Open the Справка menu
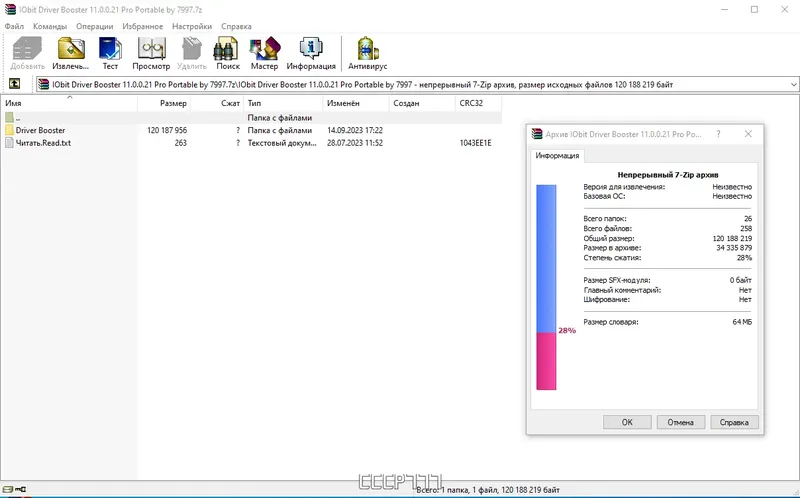 (x=236, y=26)
